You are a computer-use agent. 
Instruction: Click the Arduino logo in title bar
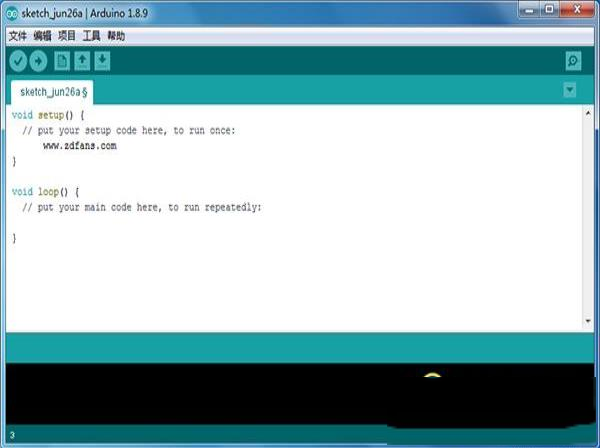12,14
